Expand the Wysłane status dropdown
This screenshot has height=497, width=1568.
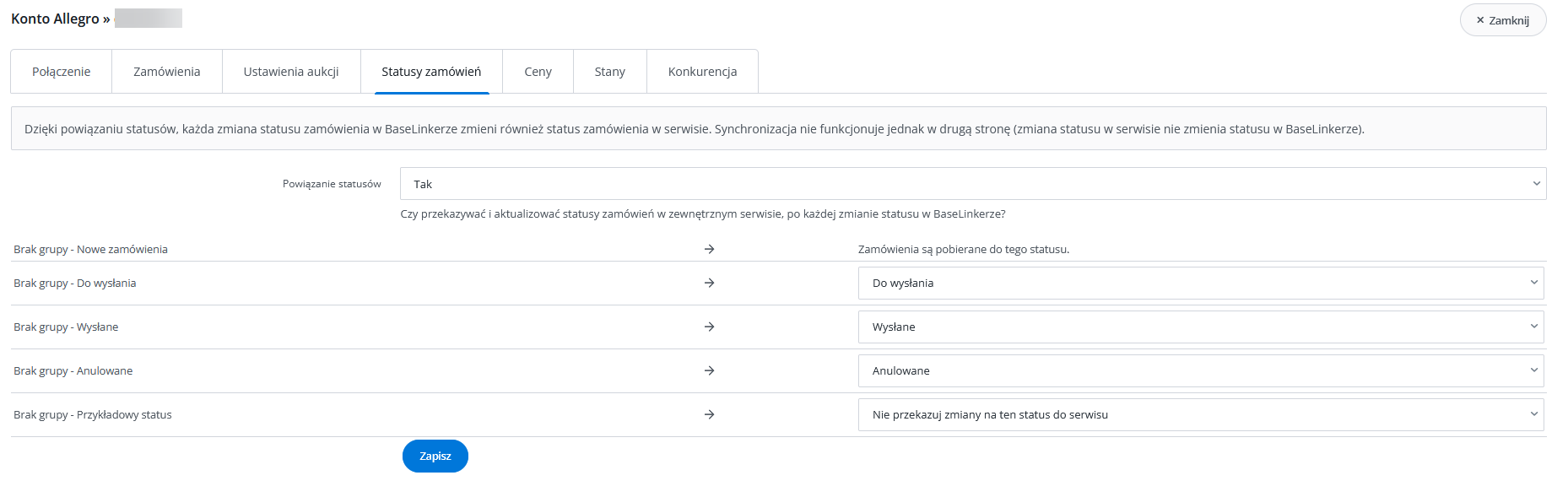point(1200,327)
